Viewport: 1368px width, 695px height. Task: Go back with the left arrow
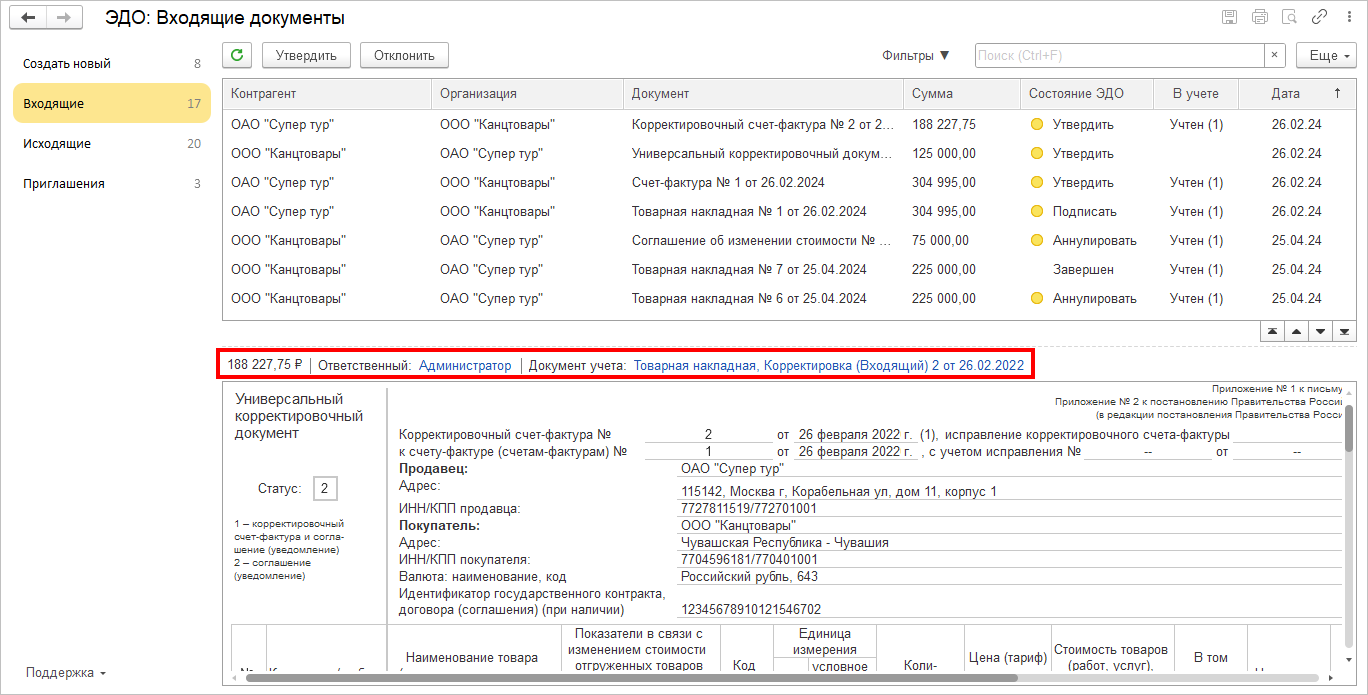(x=29, y=18)
